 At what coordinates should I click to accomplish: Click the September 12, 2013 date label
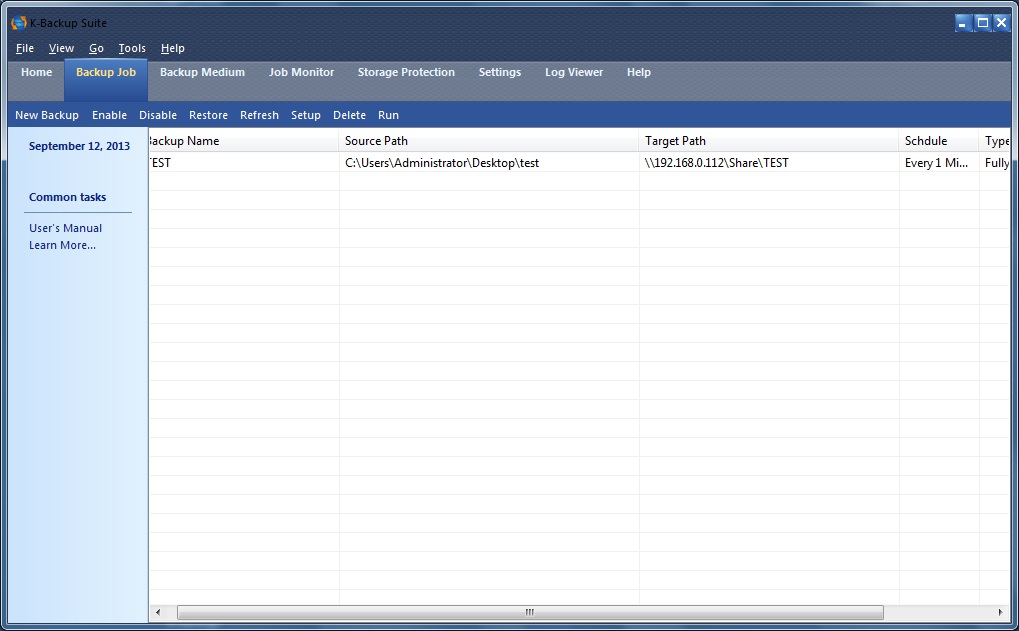point(79,146)
